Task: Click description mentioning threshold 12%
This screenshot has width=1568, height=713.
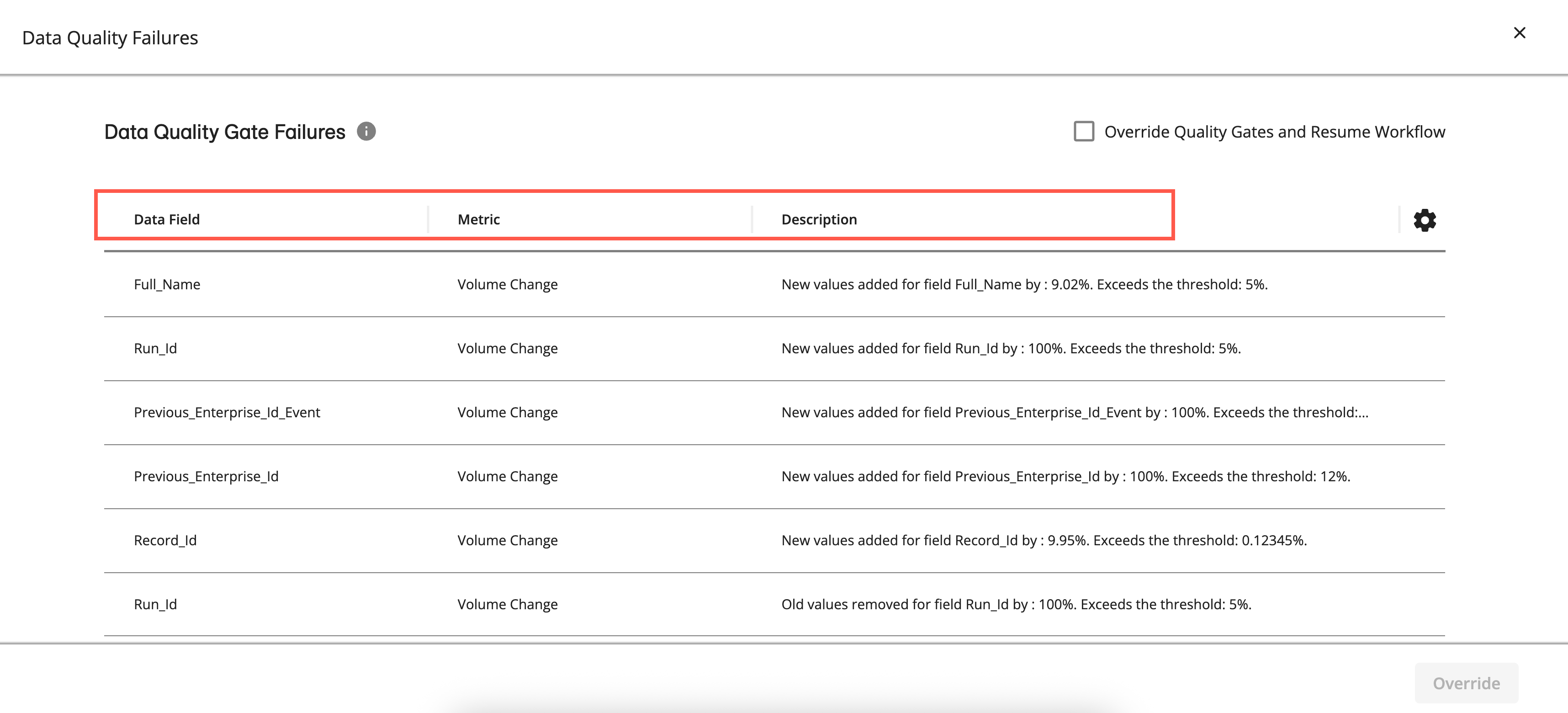Action: click(1066, 476)
